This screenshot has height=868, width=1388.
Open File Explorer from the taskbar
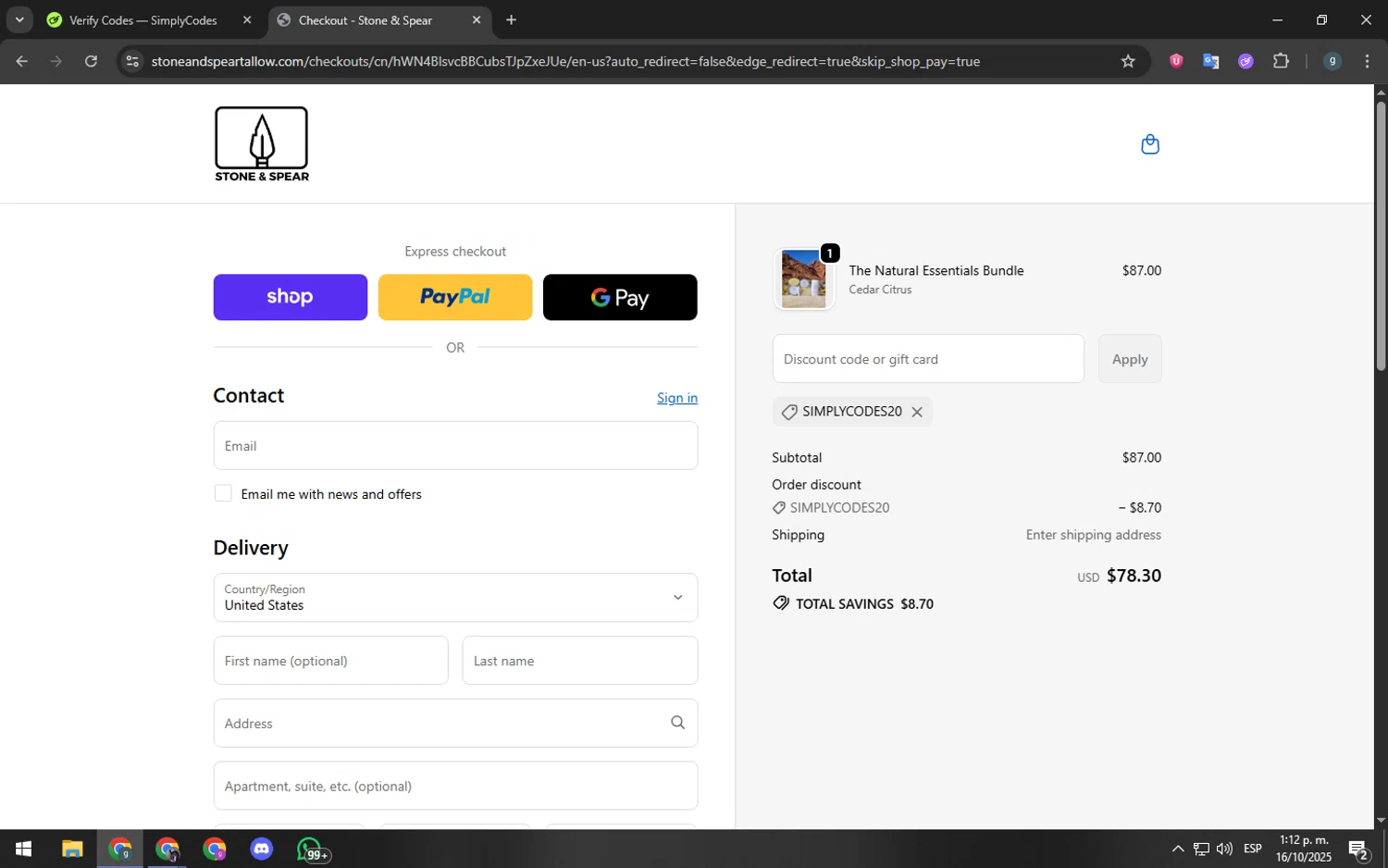pyautogui.click(x=72, y=849)
